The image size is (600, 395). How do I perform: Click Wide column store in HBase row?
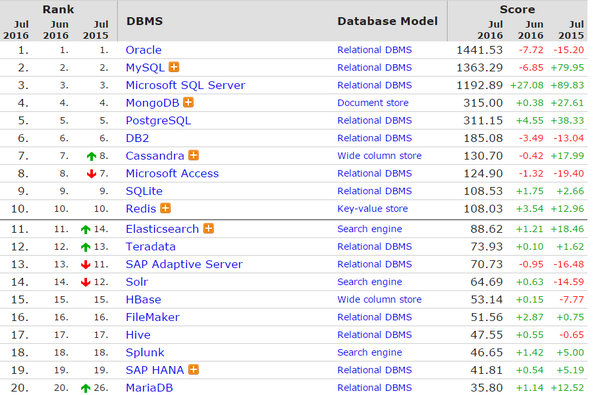(379, 299)
